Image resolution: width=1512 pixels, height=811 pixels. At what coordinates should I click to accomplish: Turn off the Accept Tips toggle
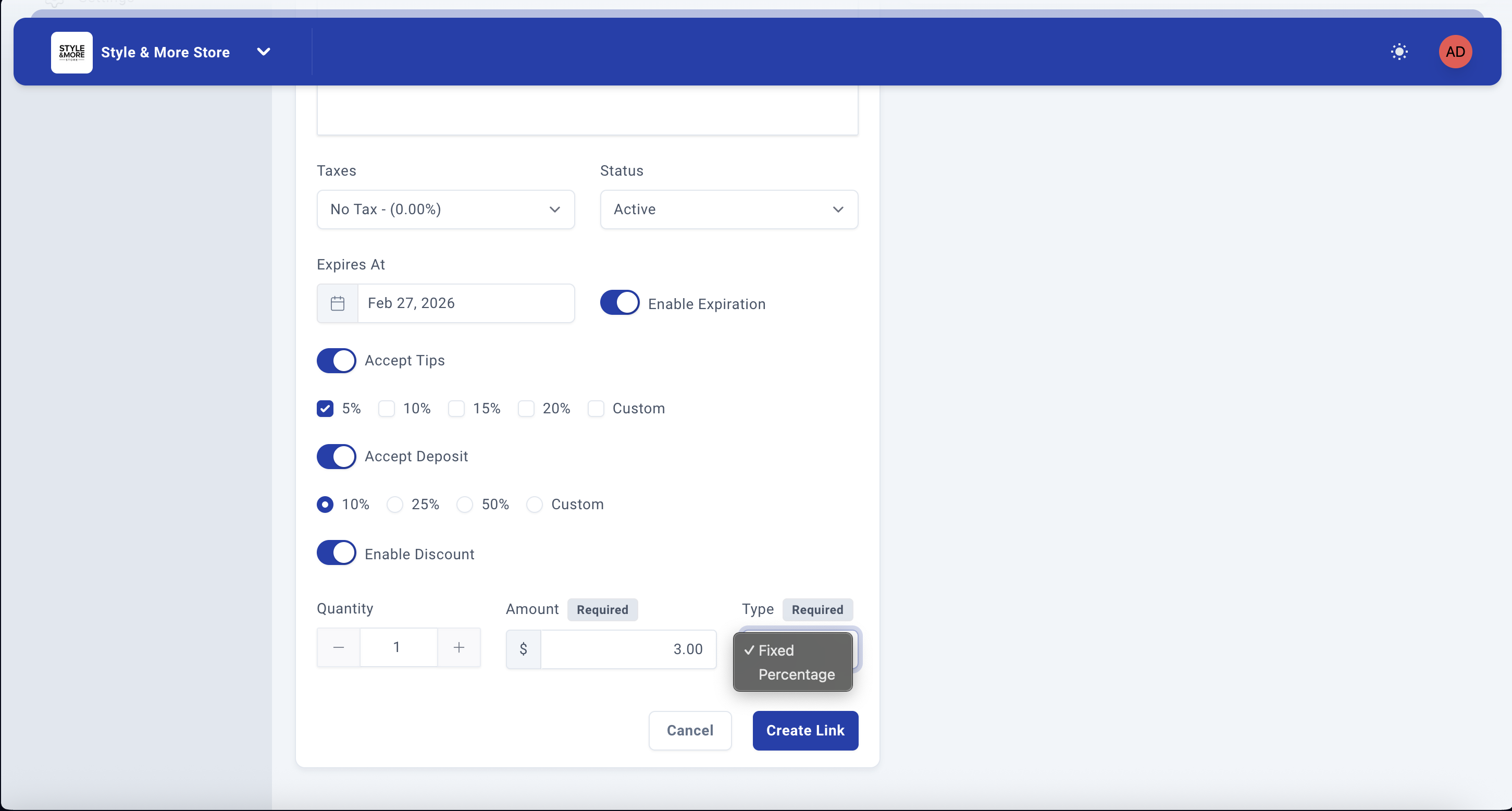click(337, 361)
